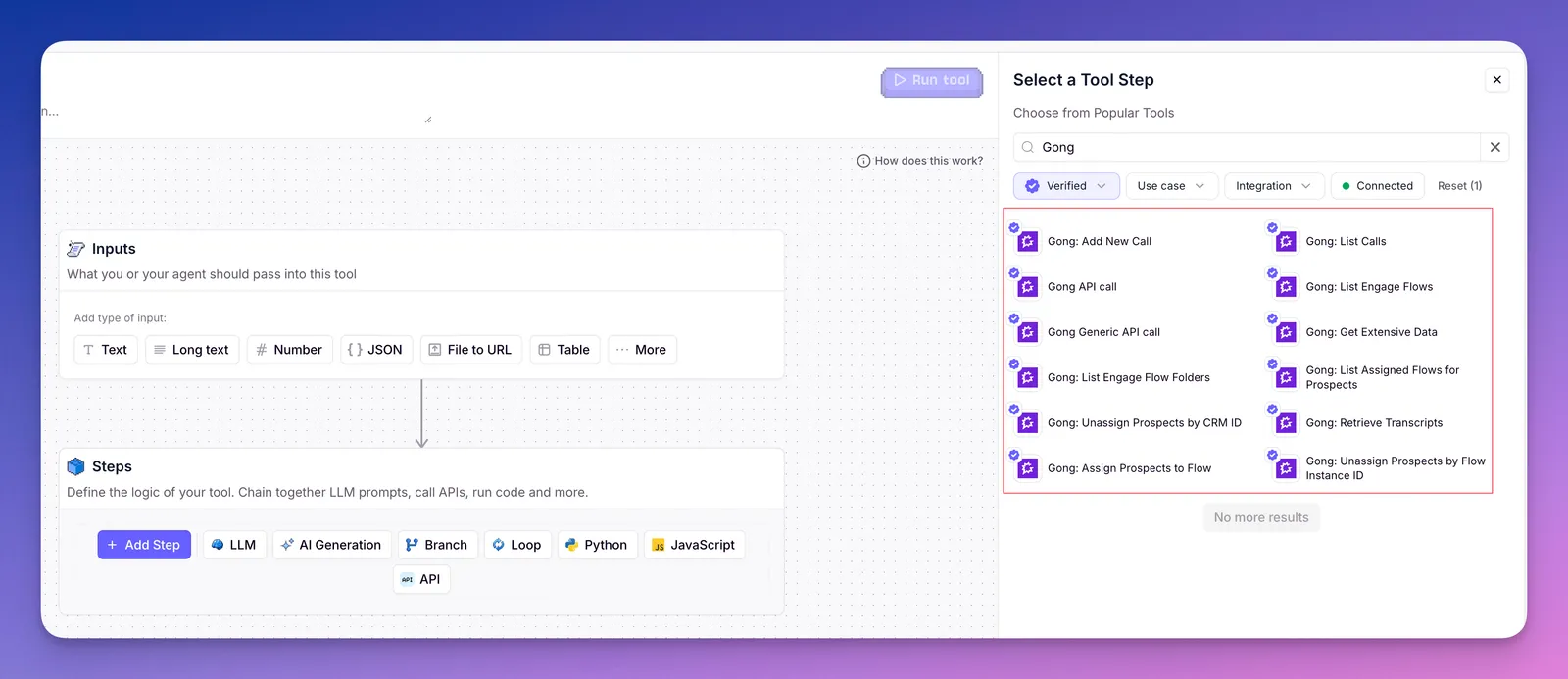Expand the Verified filter chevron
This screenshot has width=1568, height=679.
point(1102,186)
